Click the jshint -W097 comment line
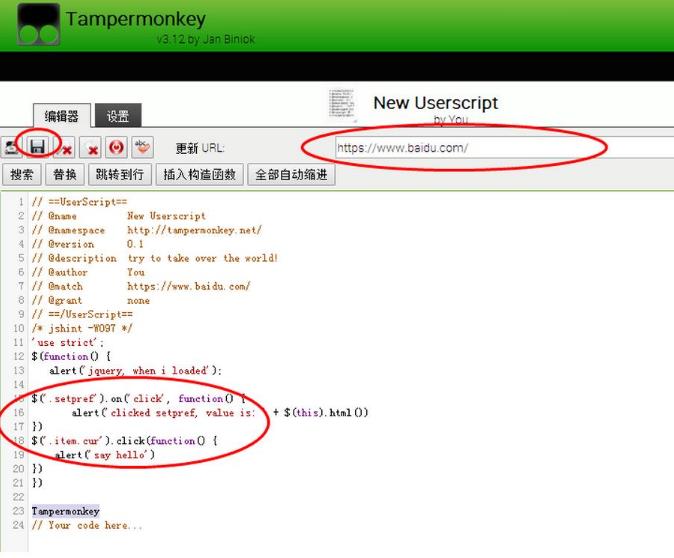Viewport: 674px width, 558px height. (x=82, y=328)
